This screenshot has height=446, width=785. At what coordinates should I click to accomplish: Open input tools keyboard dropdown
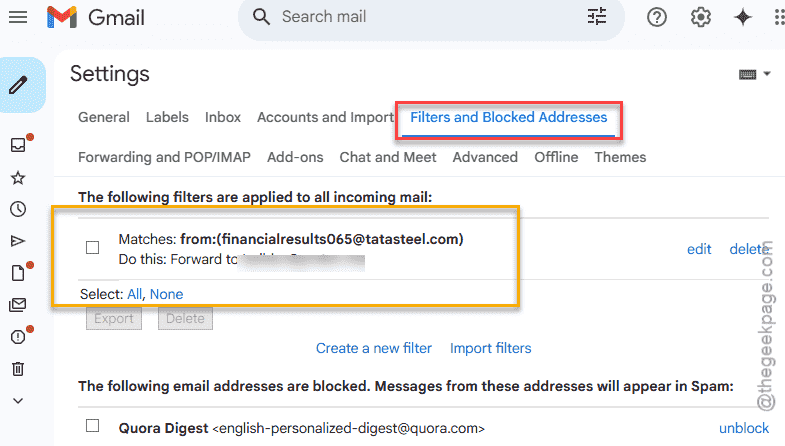tap(754, 75)
